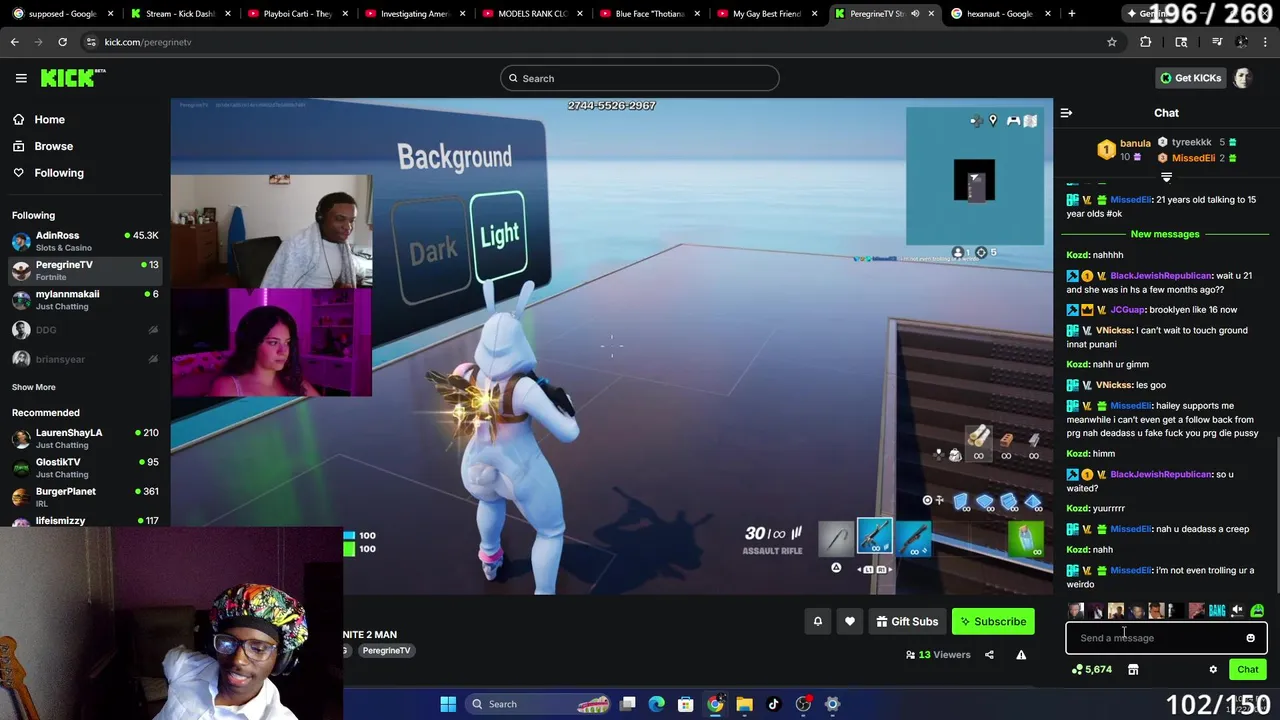Open offline briansyear channel in sidebar
Screen dimensions: 1280x720
coord(85,359)
